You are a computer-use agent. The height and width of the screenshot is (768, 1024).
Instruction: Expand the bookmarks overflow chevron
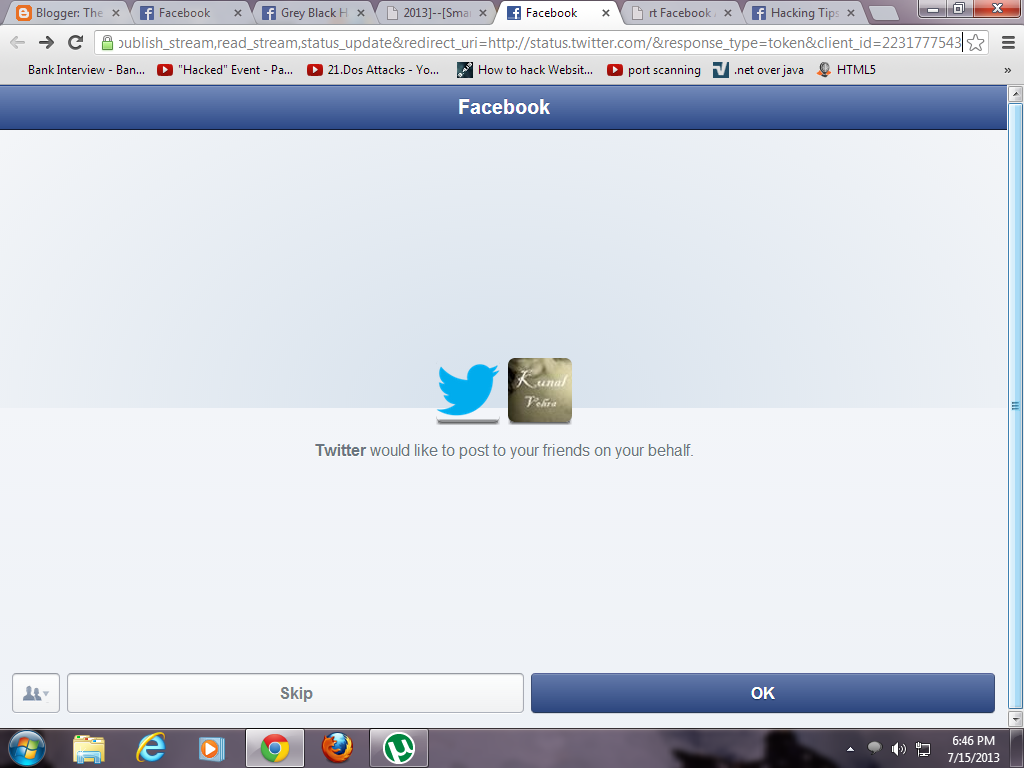pyautogui.click(x=1007, y=70)
